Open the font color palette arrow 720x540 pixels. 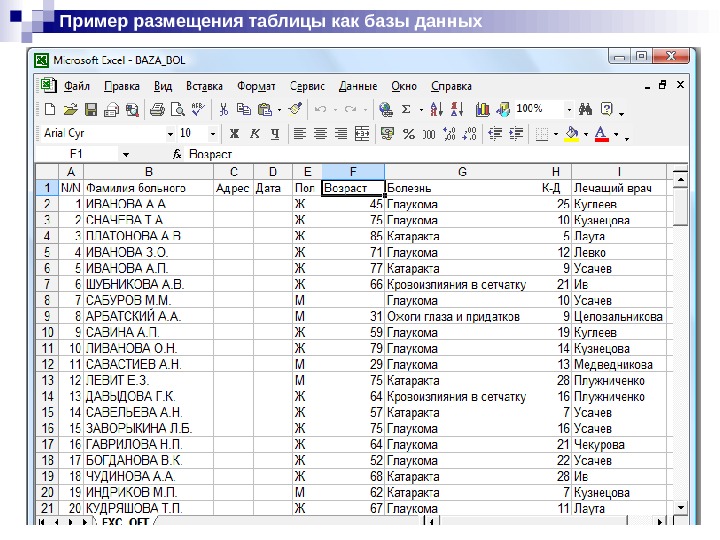point(616,134)
